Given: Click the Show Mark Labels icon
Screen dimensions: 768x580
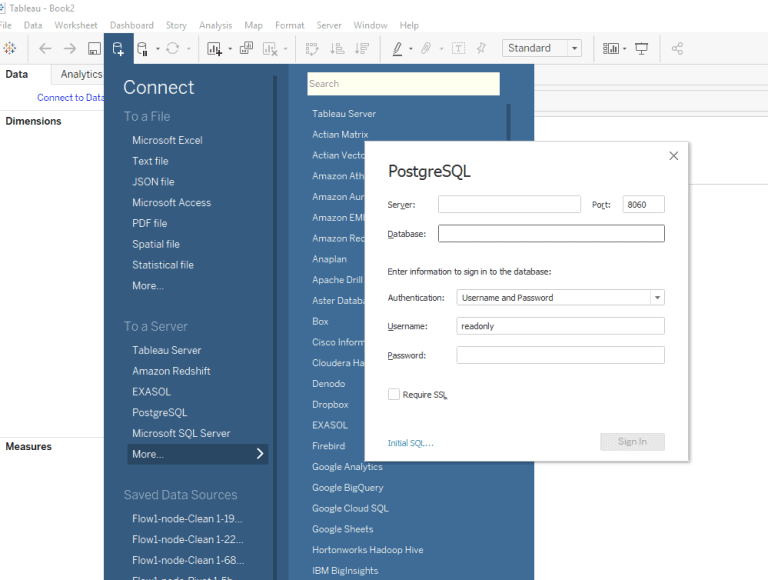Looking at the screenshot, I should pos(458,48).
